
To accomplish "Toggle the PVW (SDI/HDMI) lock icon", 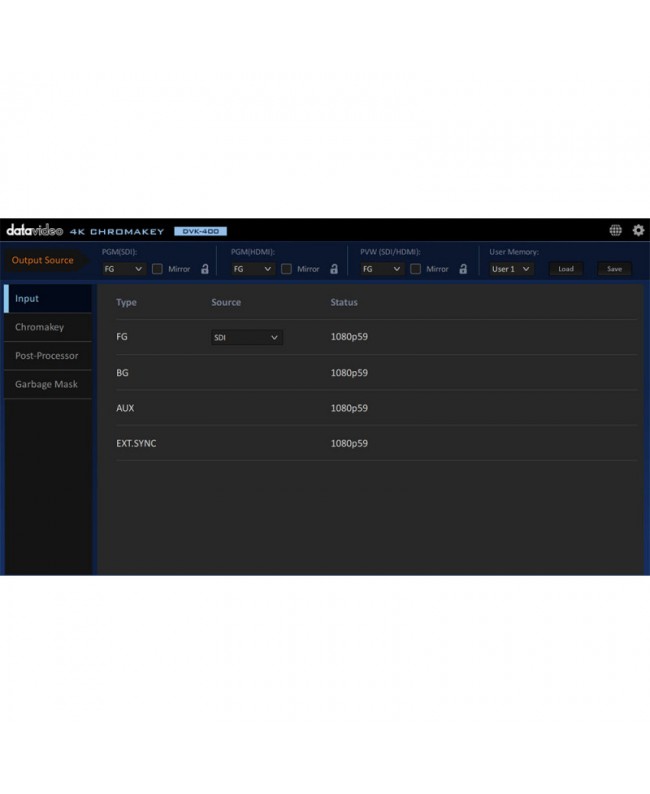I will [x=463, y=269].
